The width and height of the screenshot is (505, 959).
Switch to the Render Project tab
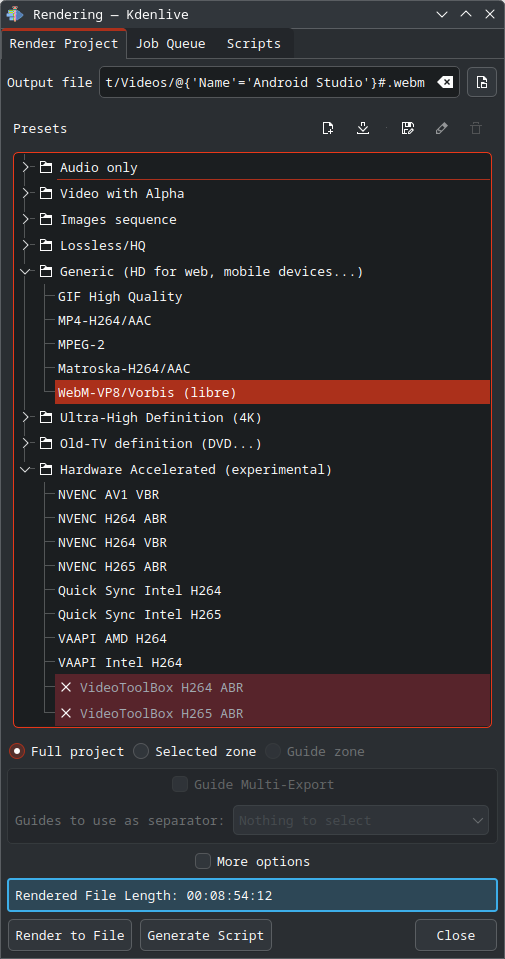(x=64, y=44)
